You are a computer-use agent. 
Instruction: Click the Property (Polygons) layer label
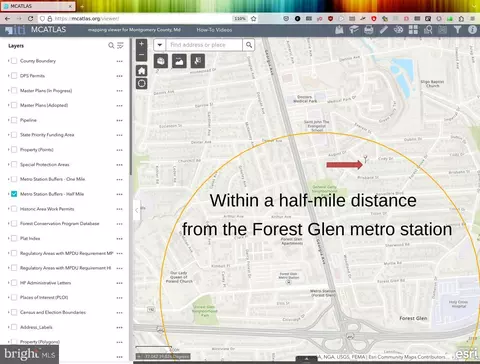coord(40,342)
